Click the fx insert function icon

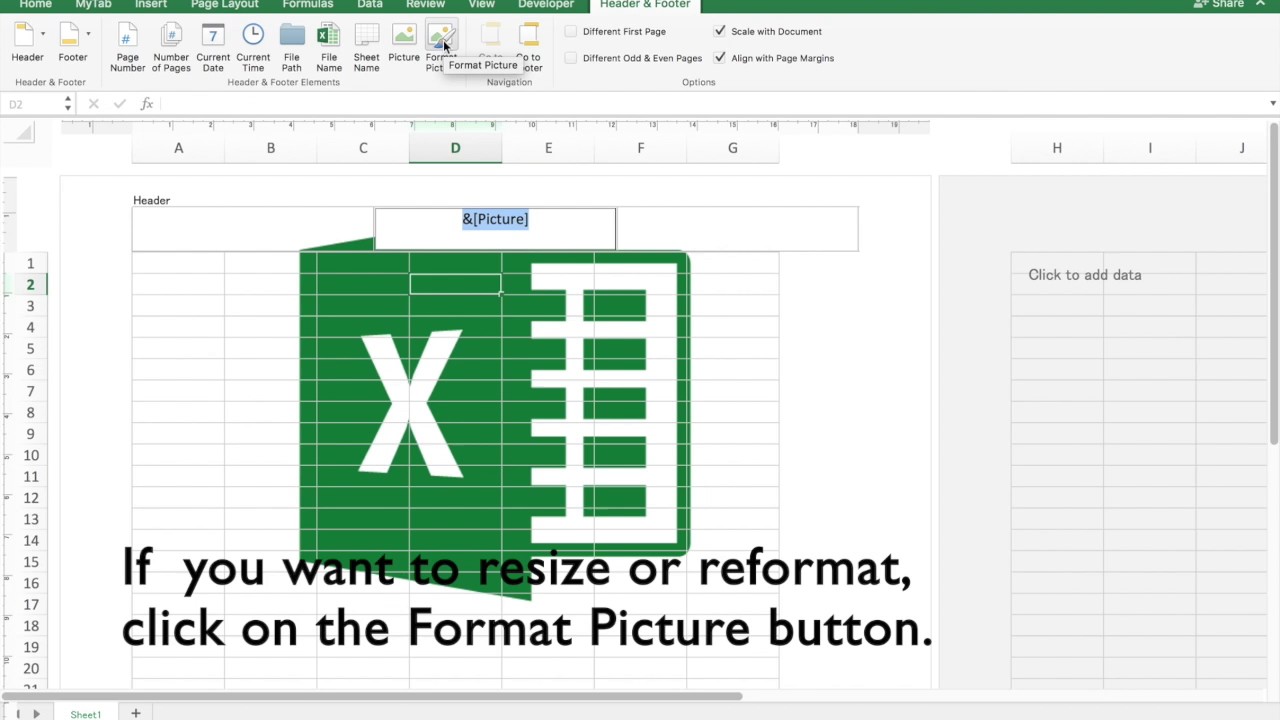point(146,104)
